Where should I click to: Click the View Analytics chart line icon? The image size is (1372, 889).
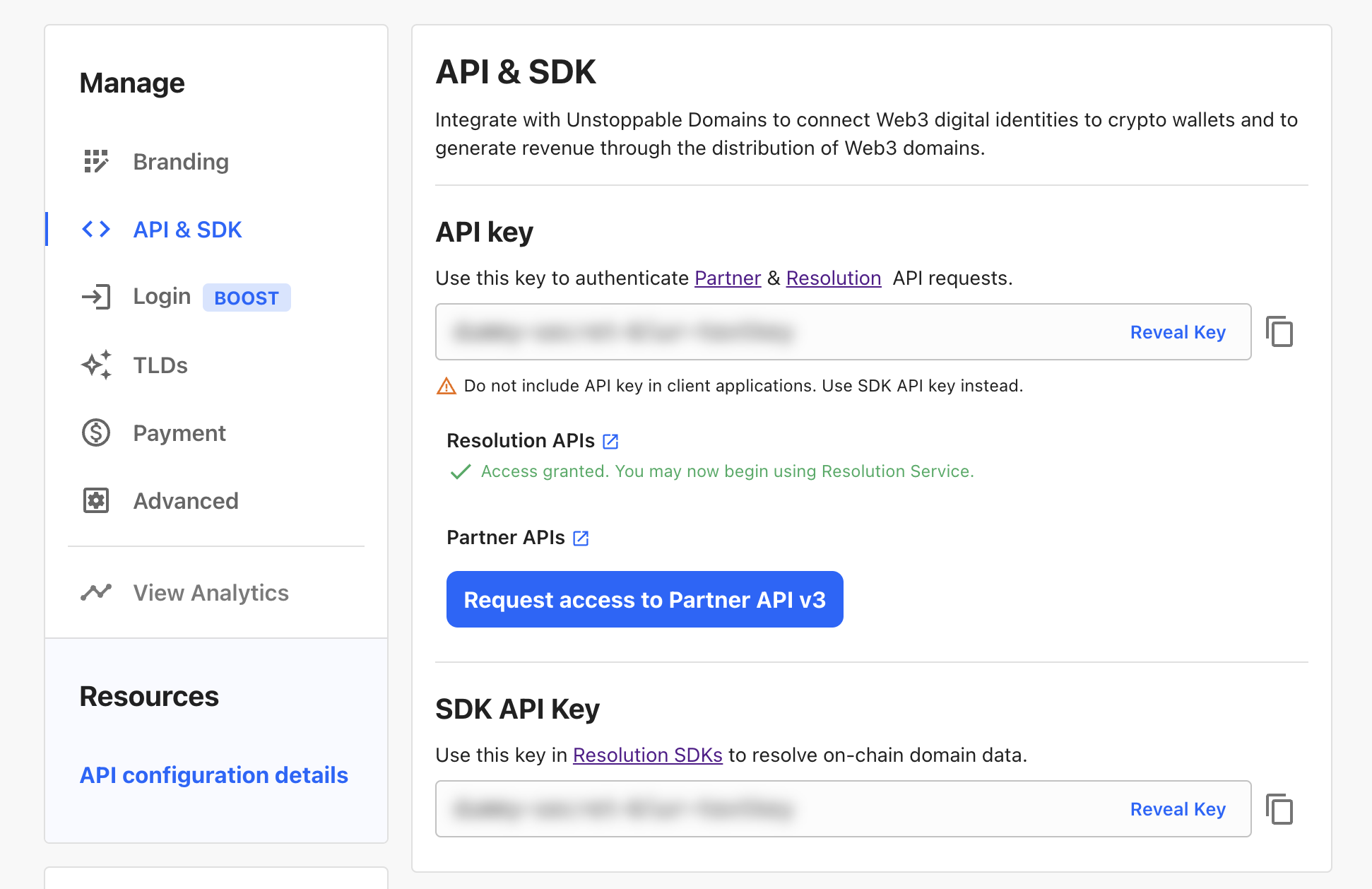click(x=96, y=592)
